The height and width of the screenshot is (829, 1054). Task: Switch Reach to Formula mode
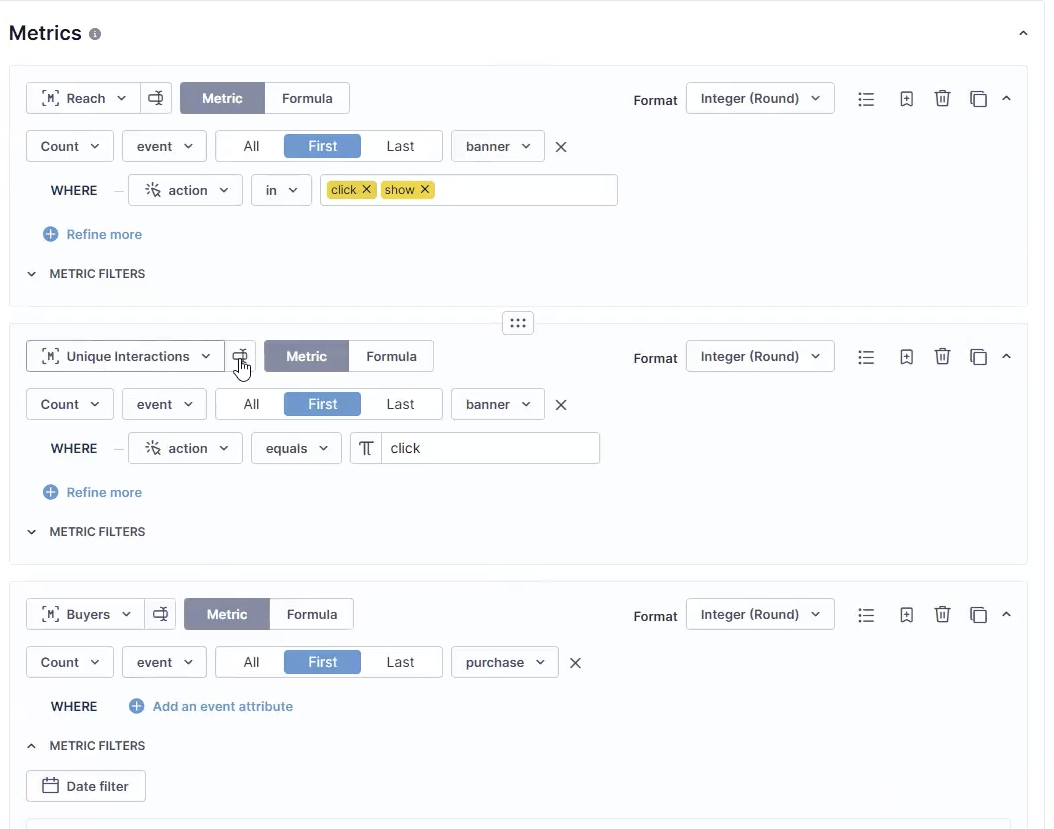[x=307, y=98]
